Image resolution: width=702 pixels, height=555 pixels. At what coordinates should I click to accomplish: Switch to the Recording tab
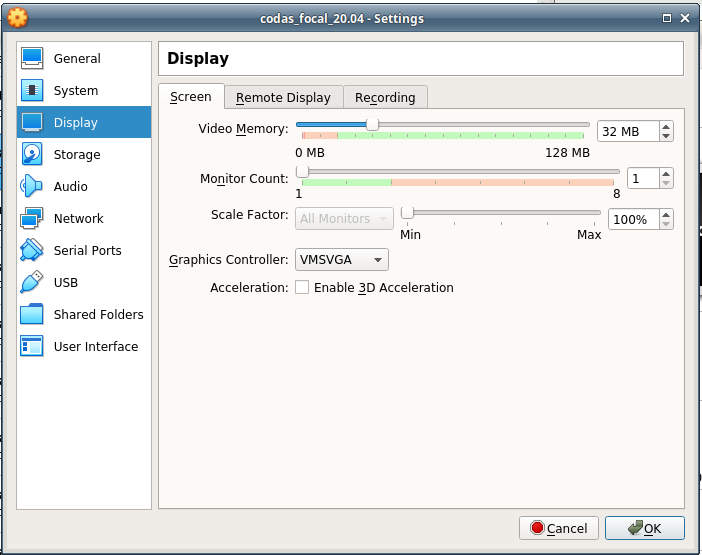[x=385, y=98]
